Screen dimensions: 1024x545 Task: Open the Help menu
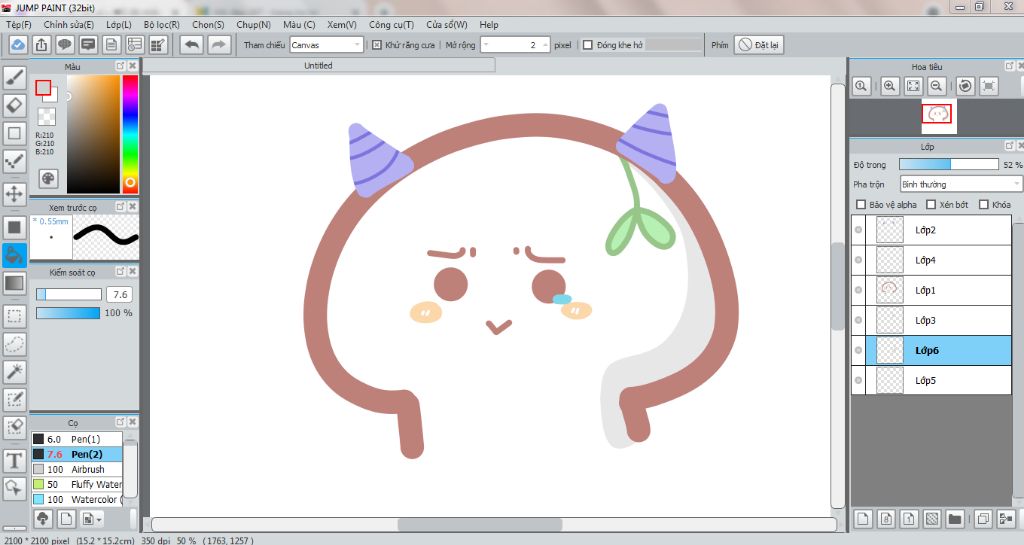[x=488, y=24]
